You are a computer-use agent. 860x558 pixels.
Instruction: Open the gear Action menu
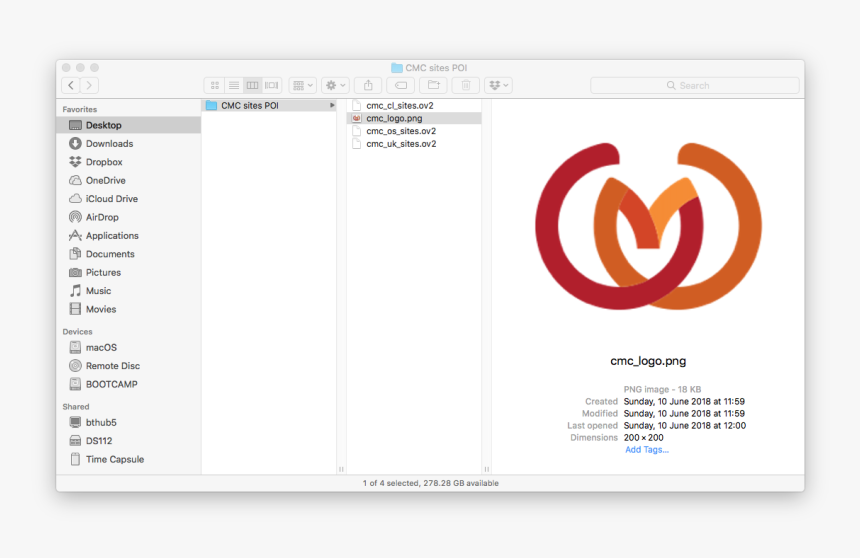[335, 85]
